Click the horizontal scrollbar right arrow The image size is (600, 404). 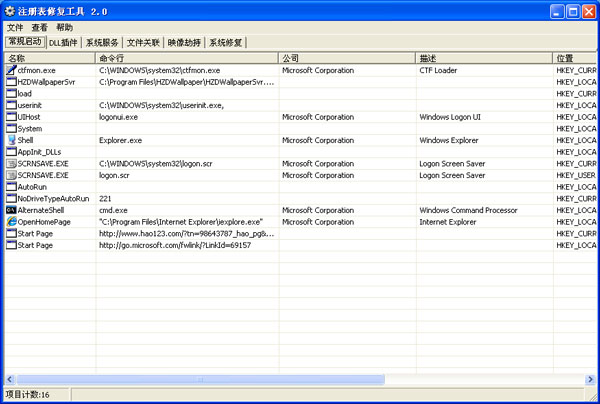(590, 380)
